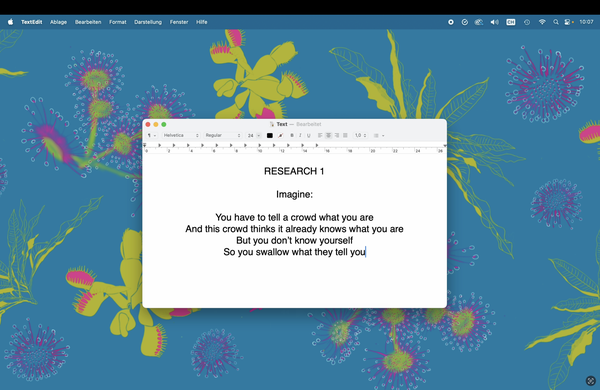This screenshot has height=390, width=600.
Task: Open the list bullets and numbering dropdown
Action: (379, 135)
